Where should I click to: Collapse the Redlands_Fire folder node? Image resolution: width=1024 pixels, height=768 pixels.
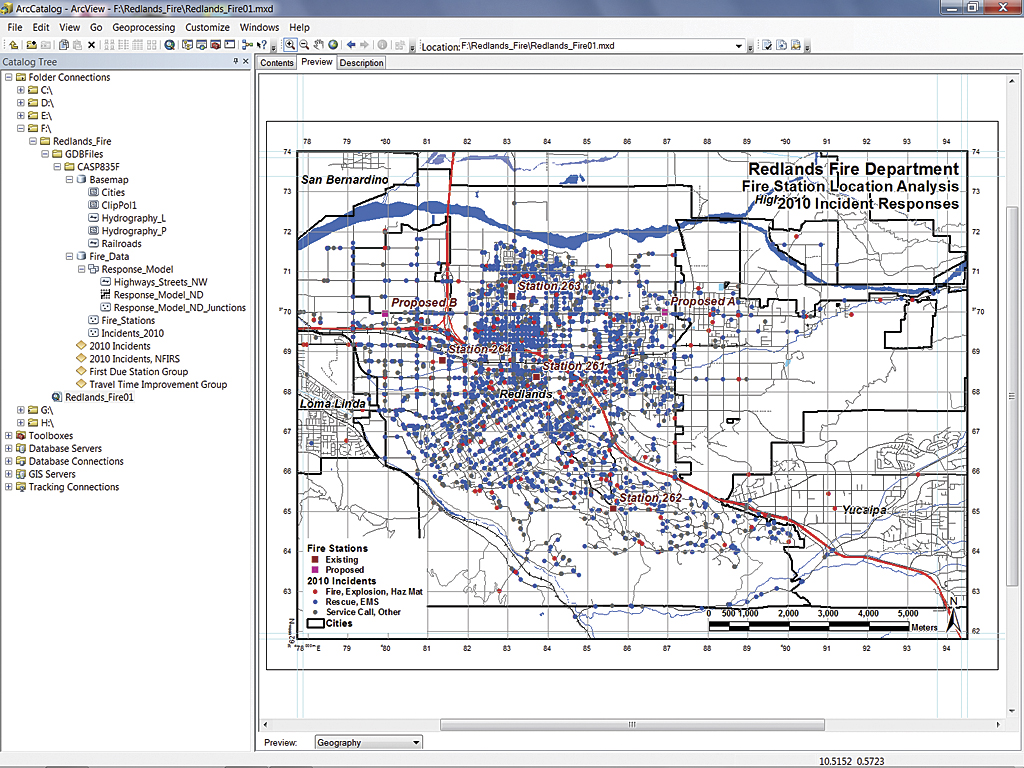click(33, 141)
